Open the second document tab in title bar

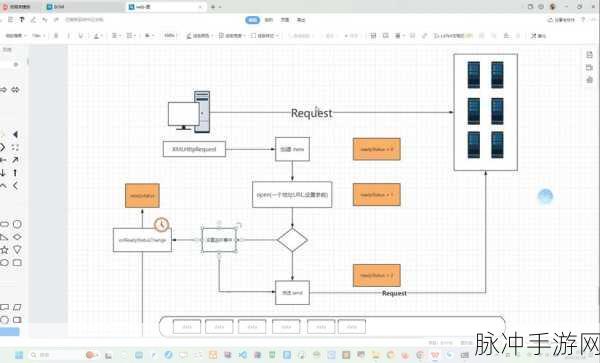click(55, 7)
